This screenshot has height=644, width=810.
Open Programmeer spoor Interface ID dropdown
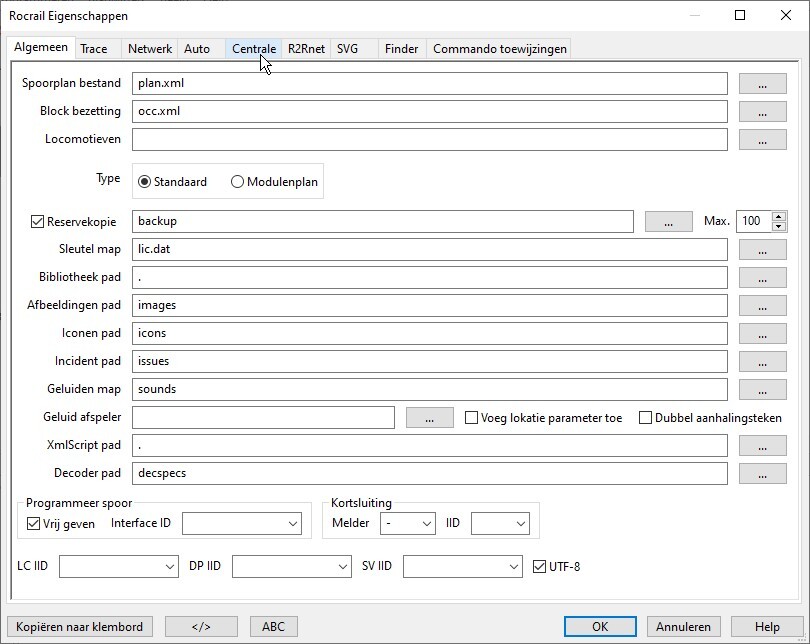click(242, 524)
